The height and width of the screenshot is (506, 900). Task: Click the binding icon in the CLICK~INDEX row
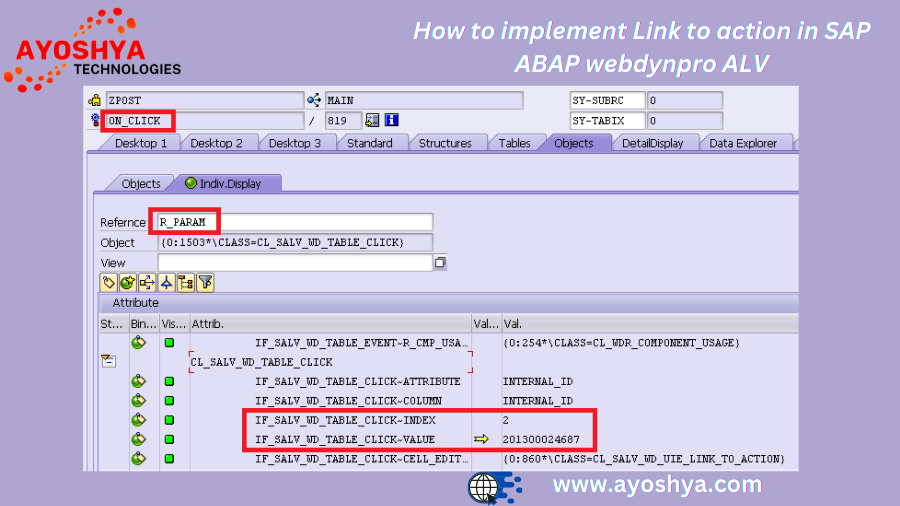[x=138, y=420]
